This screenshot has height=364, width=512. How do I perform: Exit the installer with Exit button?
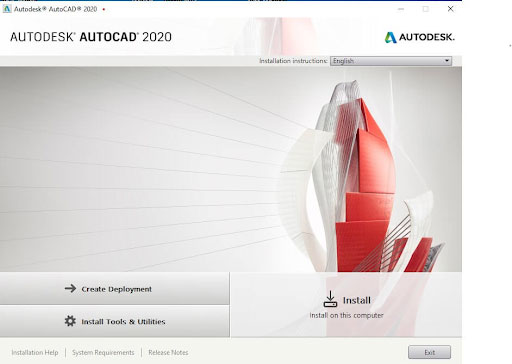429,352
